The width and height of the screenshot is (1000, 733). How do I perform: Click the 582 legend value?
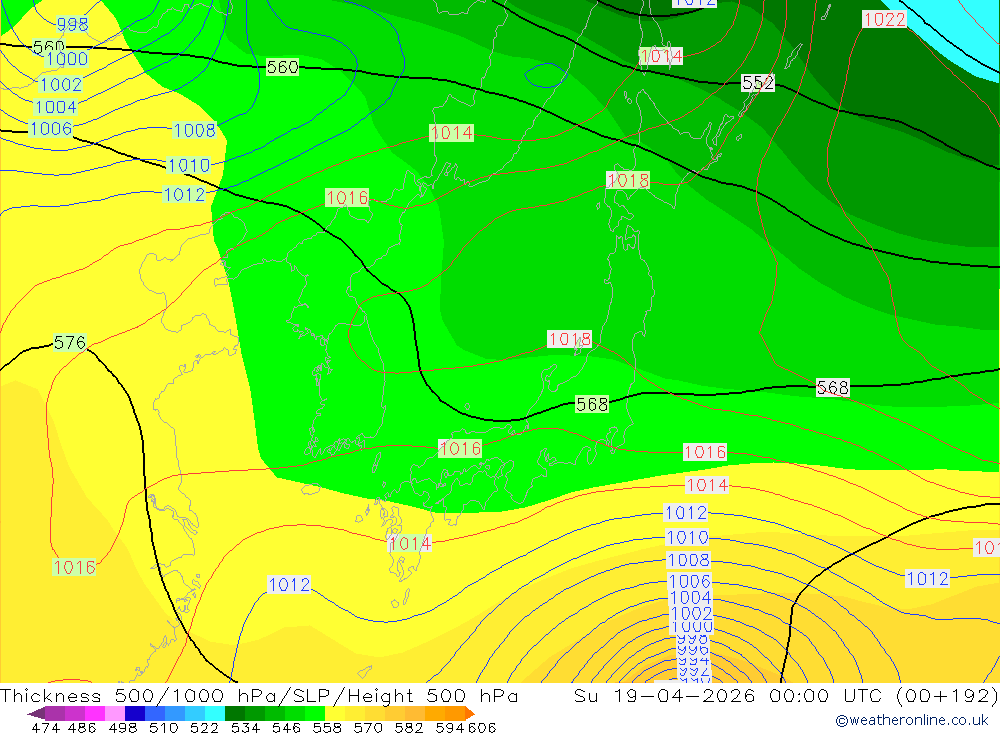click(x=409, y=728)
